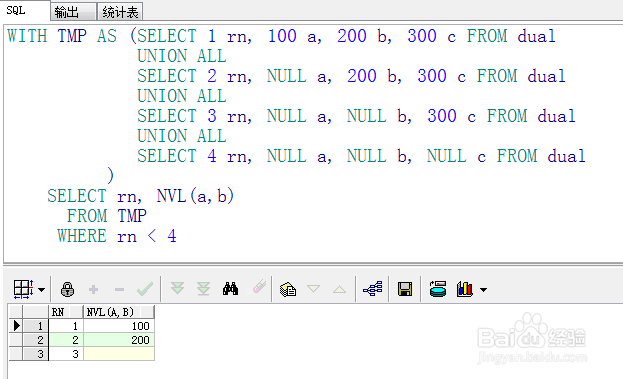Click the binoculars find icon
This screenshot has width=623, height=379.
tap(230, 289)
